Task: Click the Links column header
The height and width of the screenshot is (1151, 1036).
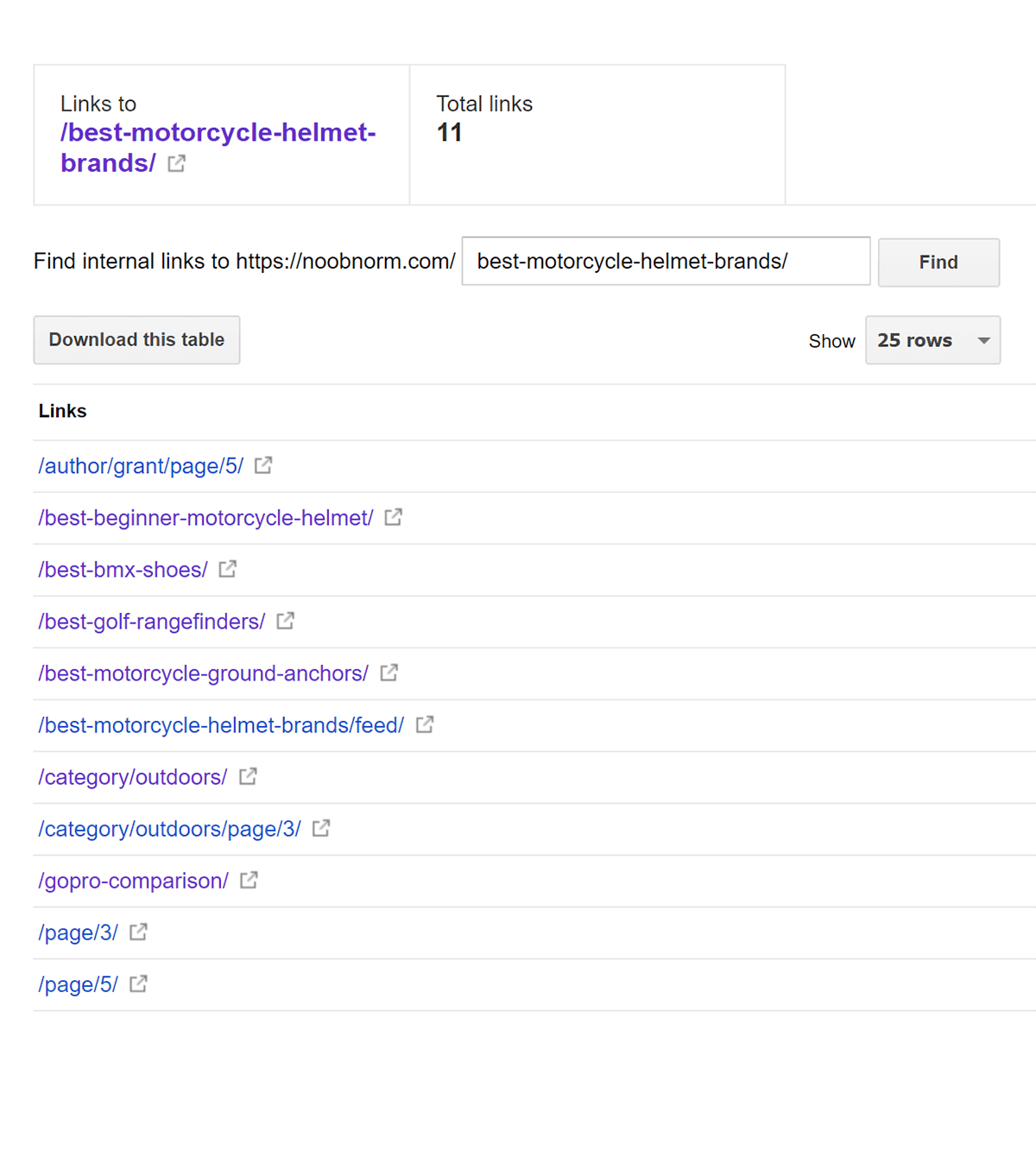Action: [63, 411]
